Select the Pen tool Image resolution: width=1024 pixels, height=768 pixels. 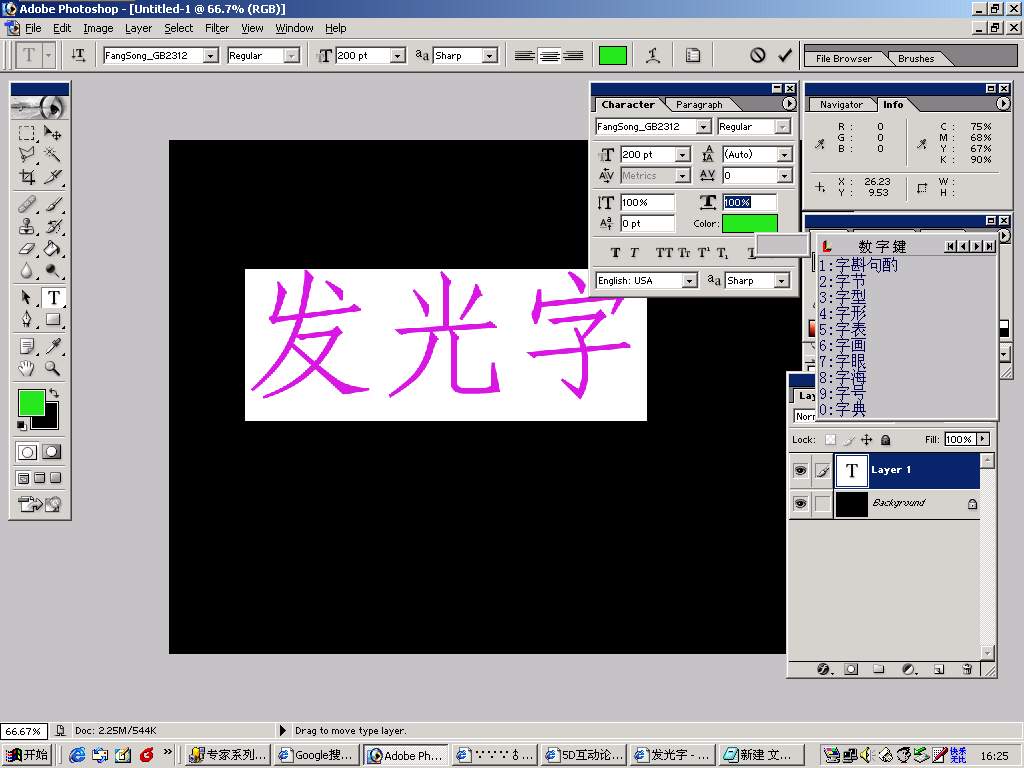coord(26,319)
